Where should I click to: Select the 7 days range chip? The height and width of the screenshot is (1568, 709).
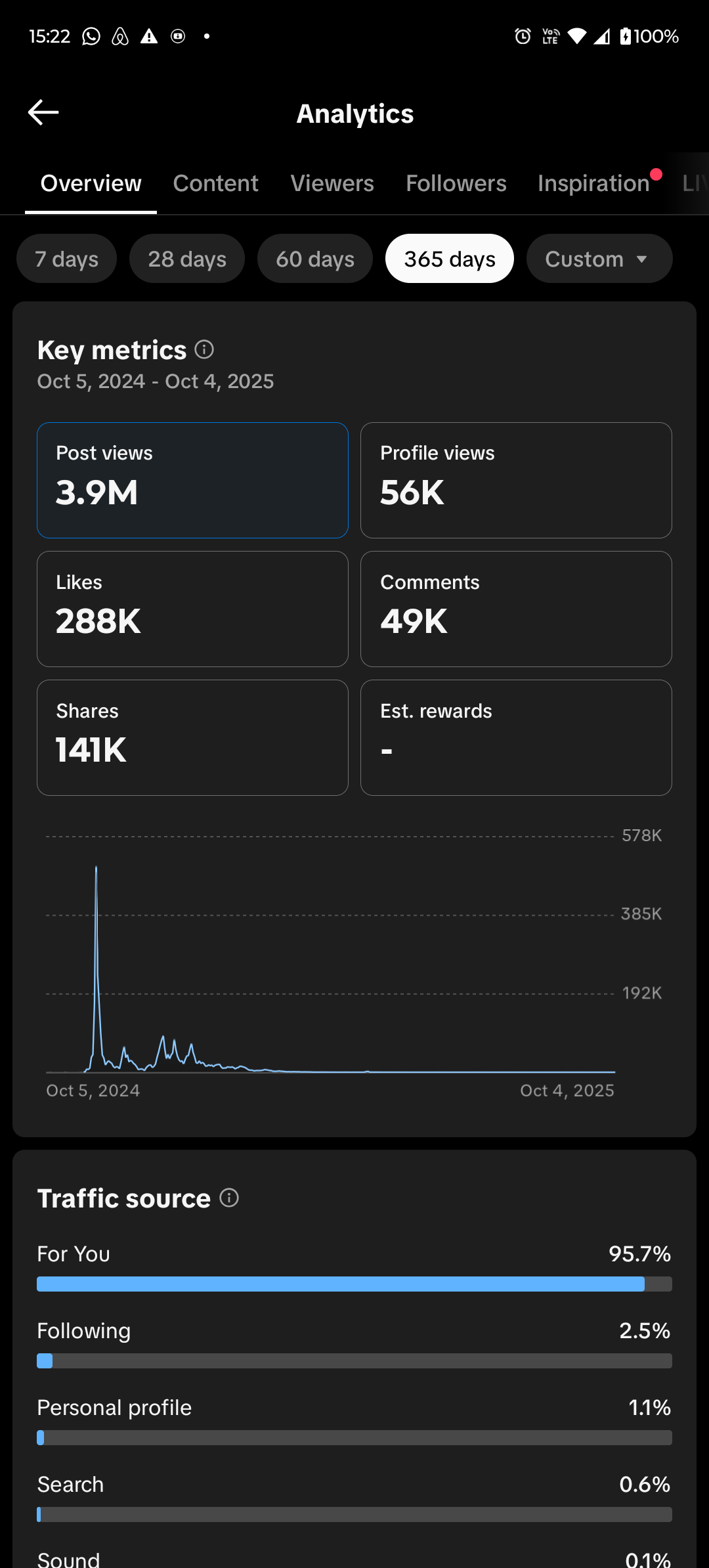pyautogui.click(x=66, y=259)
